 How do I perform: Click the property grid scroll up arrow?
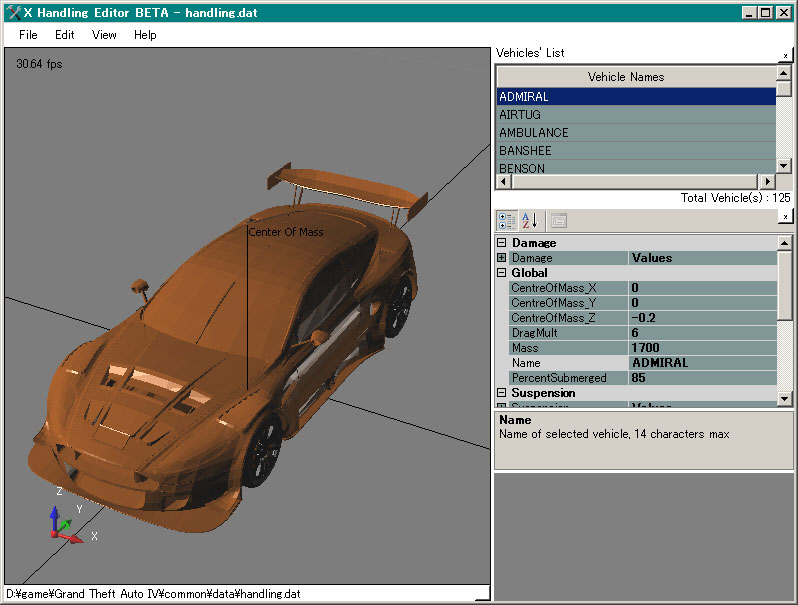click(x=784, y=243)
